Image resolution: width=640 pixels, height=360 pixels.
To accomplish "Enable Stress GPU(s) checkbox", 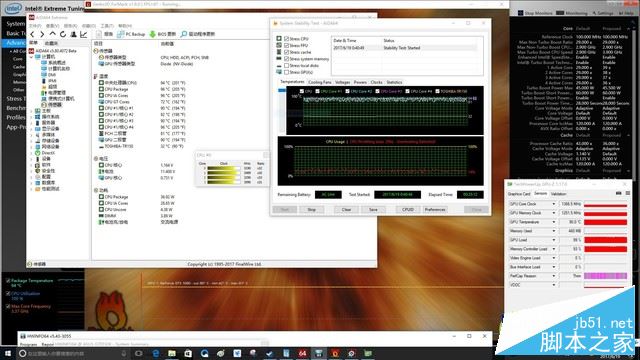I will point(287,72).
